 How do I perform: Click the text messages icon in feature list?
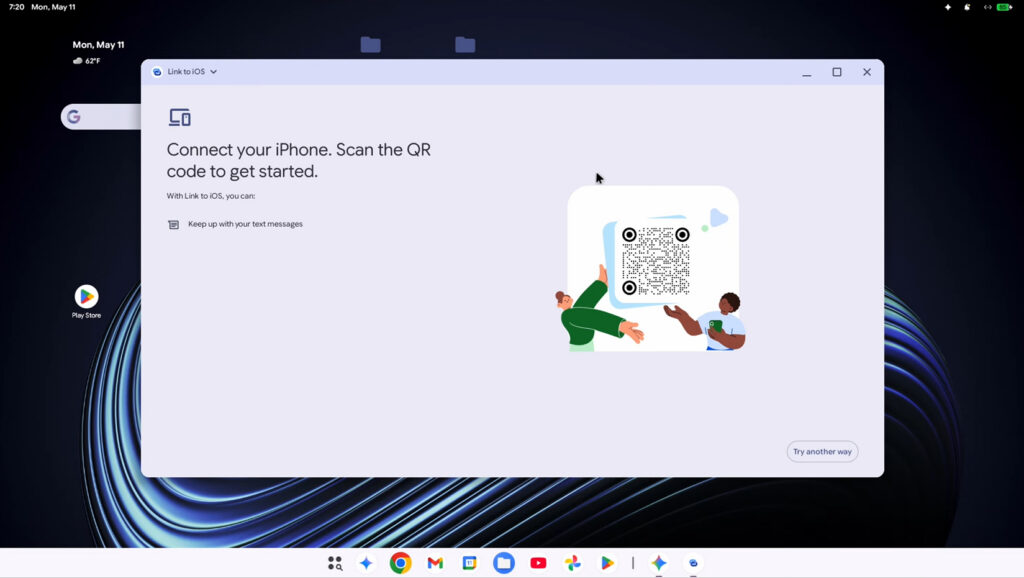click(173, 225)
